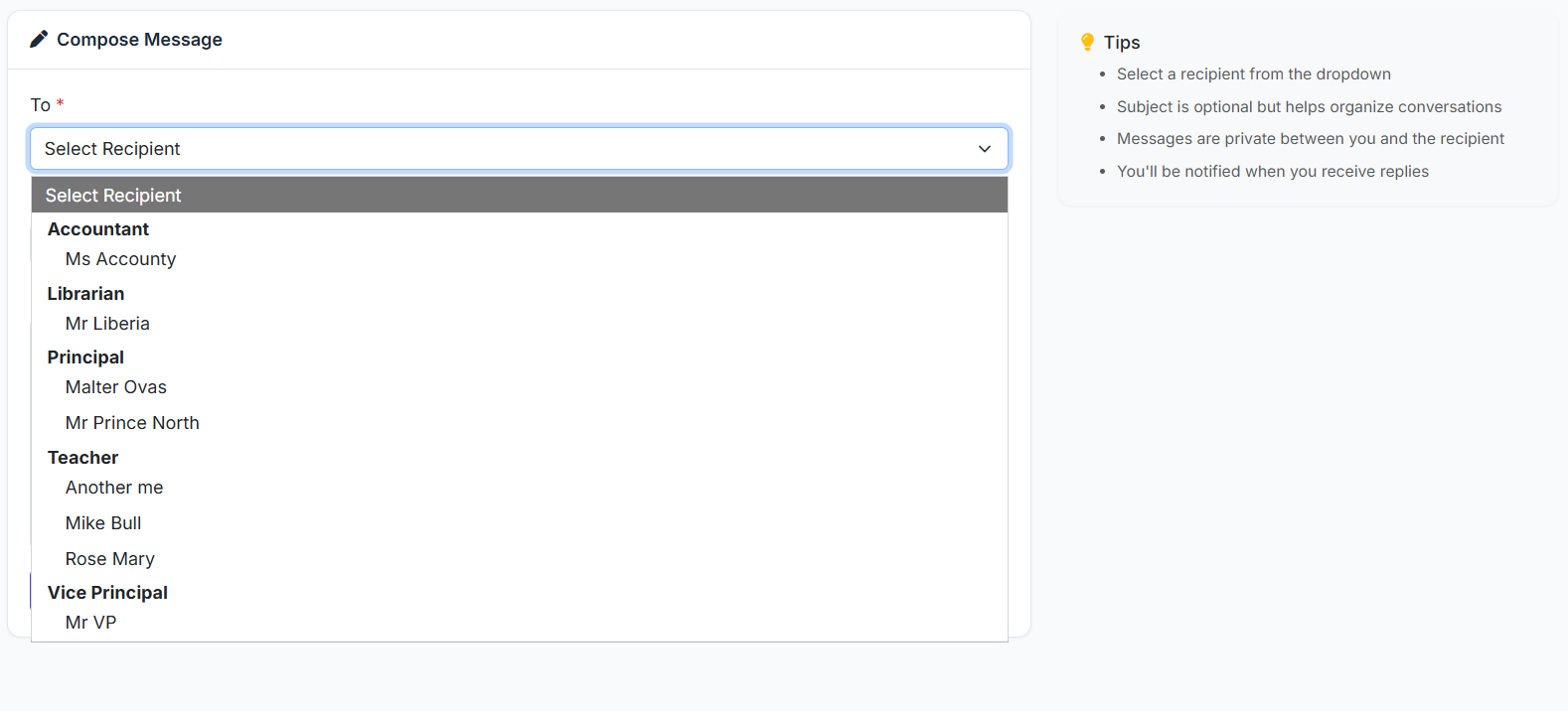
Task: Select Mr VP under Vice Principal
Action: [x=90, y=623]
